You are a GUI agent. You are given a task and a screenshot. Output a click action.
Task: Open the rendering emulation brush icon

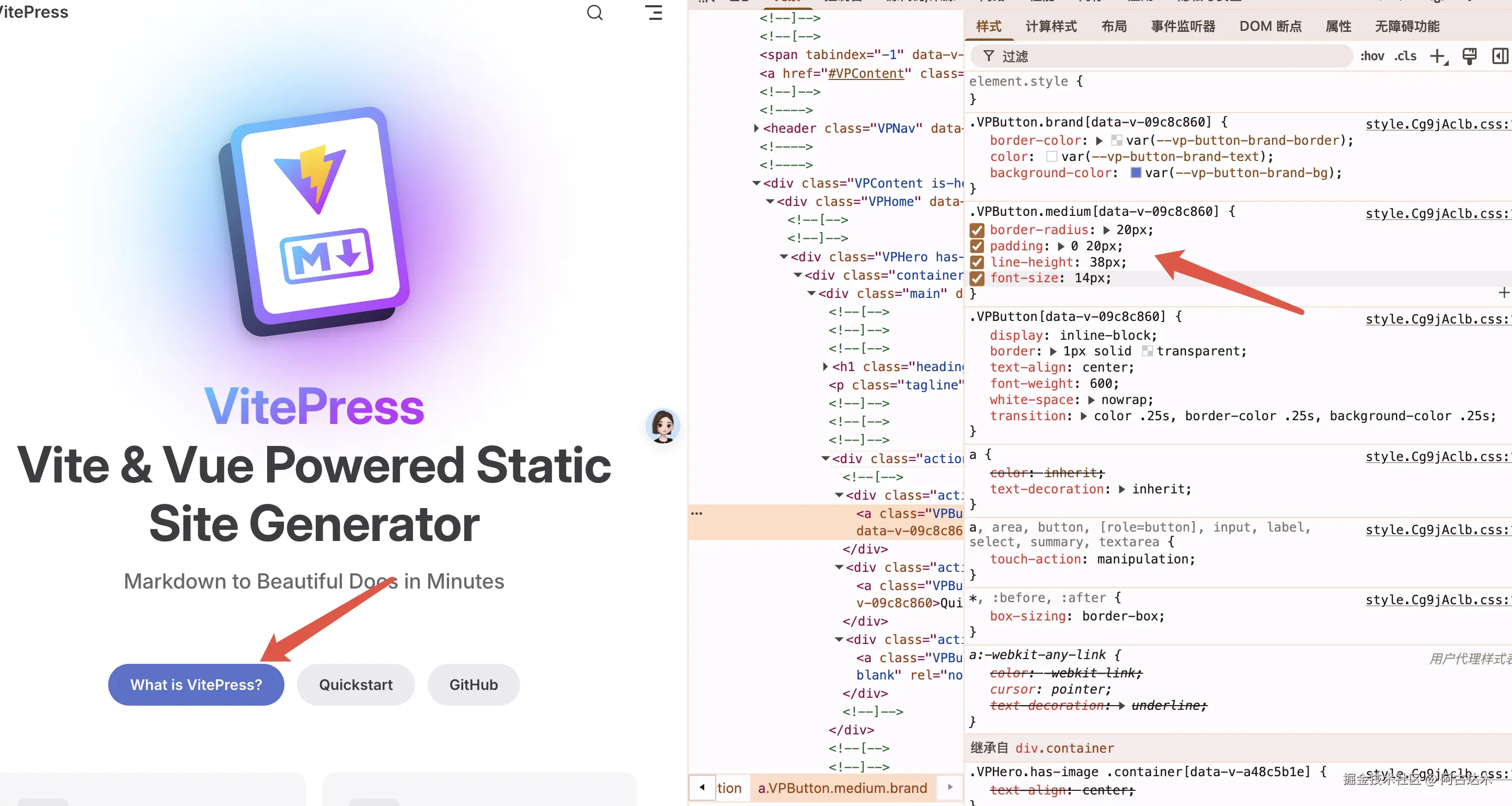(1469, 56)
